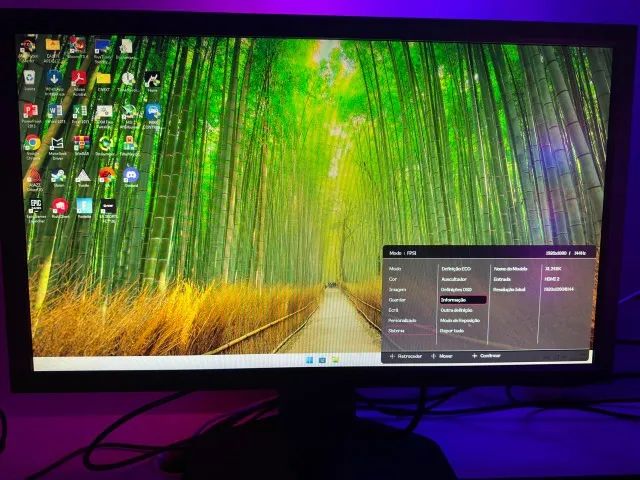This screenshot has height=480, width=640.
Task: Select Imagem in the OSD menu
Action: coord(397,289)
